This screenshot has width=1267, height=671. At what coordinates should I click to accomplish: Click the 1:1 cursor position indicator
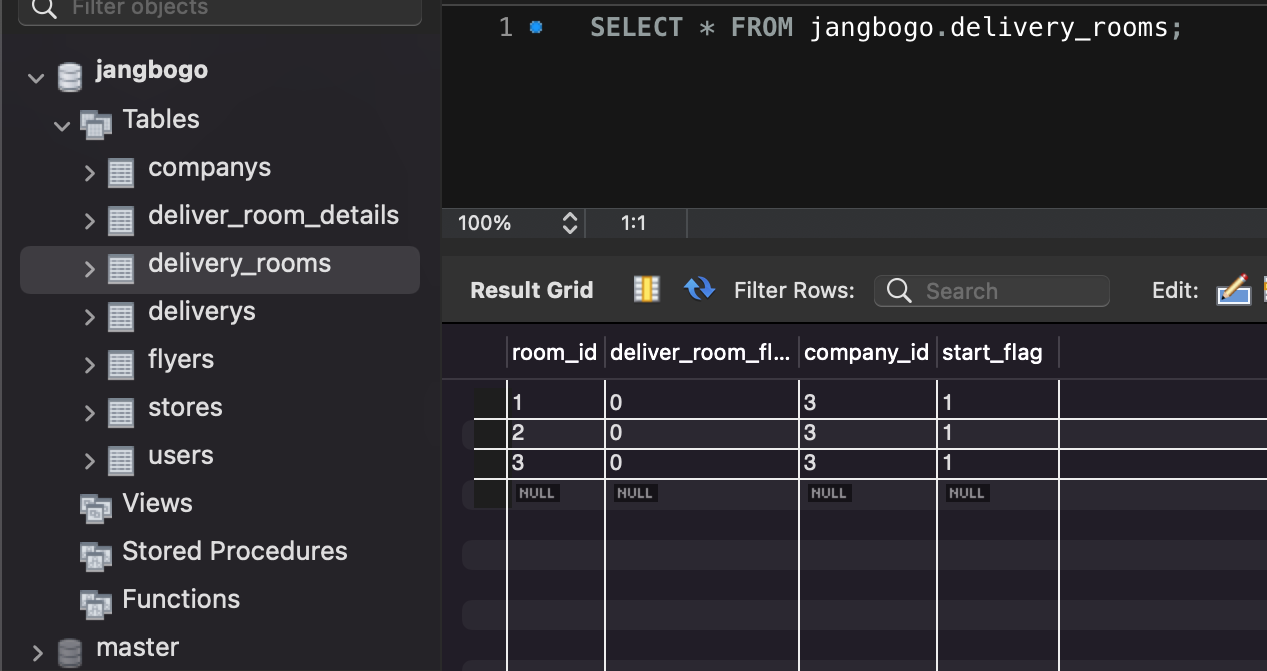pos(634,223)
